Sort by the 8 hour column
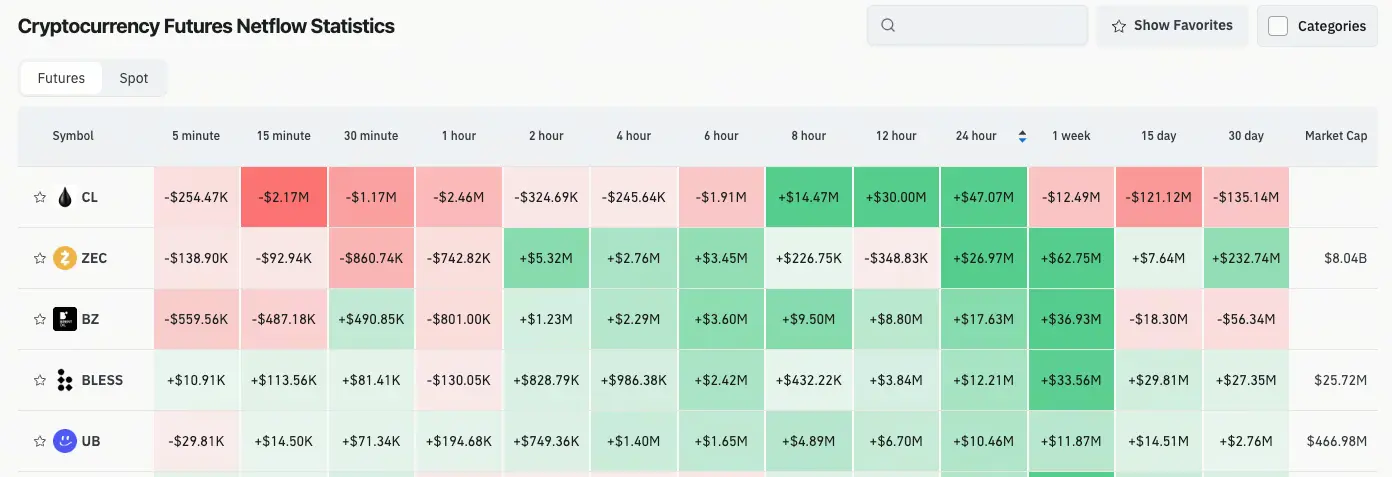 coord(808,136)
